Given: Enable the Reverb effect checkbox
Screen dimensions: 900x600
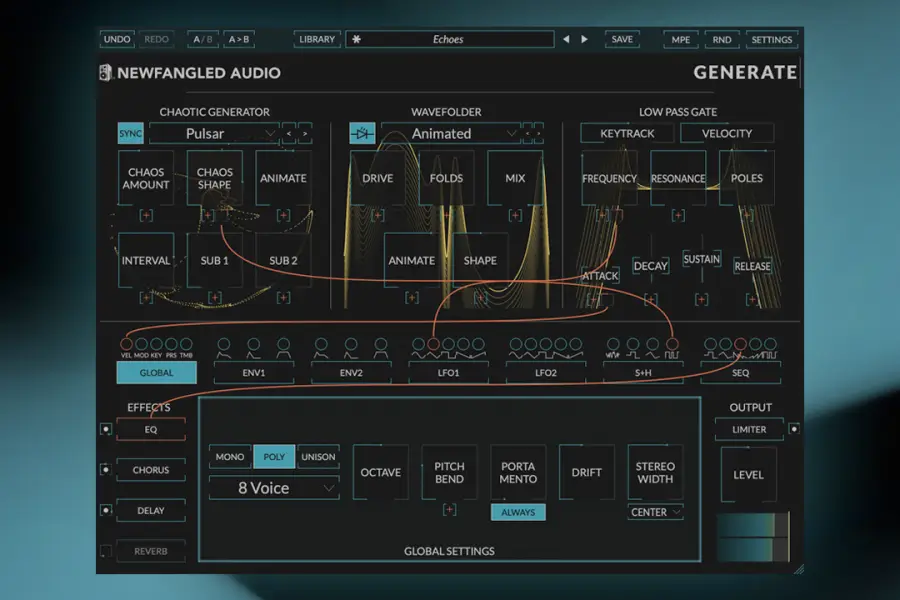Looking at the screenshot, I should tap(106, 551).
